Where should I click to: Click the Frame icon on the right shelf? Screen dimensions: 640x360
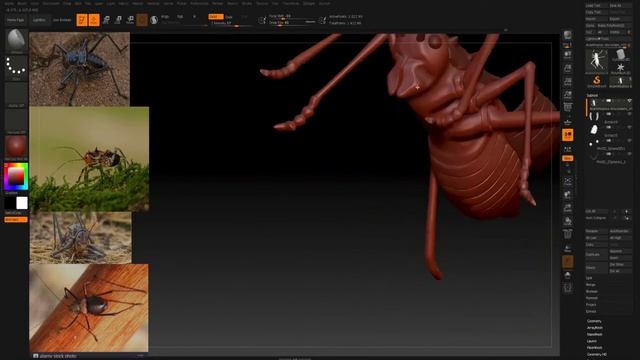coord(567,181)
